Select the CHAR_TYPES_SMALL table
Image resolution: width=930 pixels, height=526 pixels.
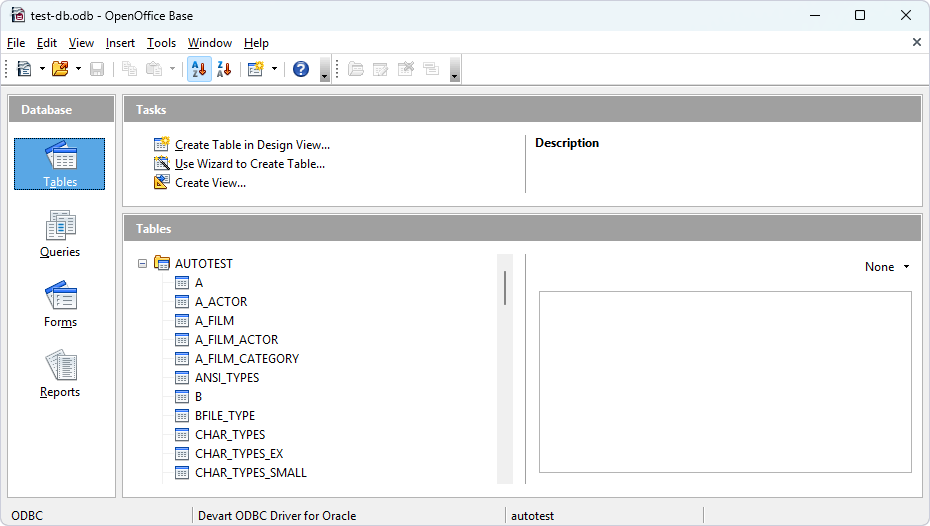click(251, 473)
